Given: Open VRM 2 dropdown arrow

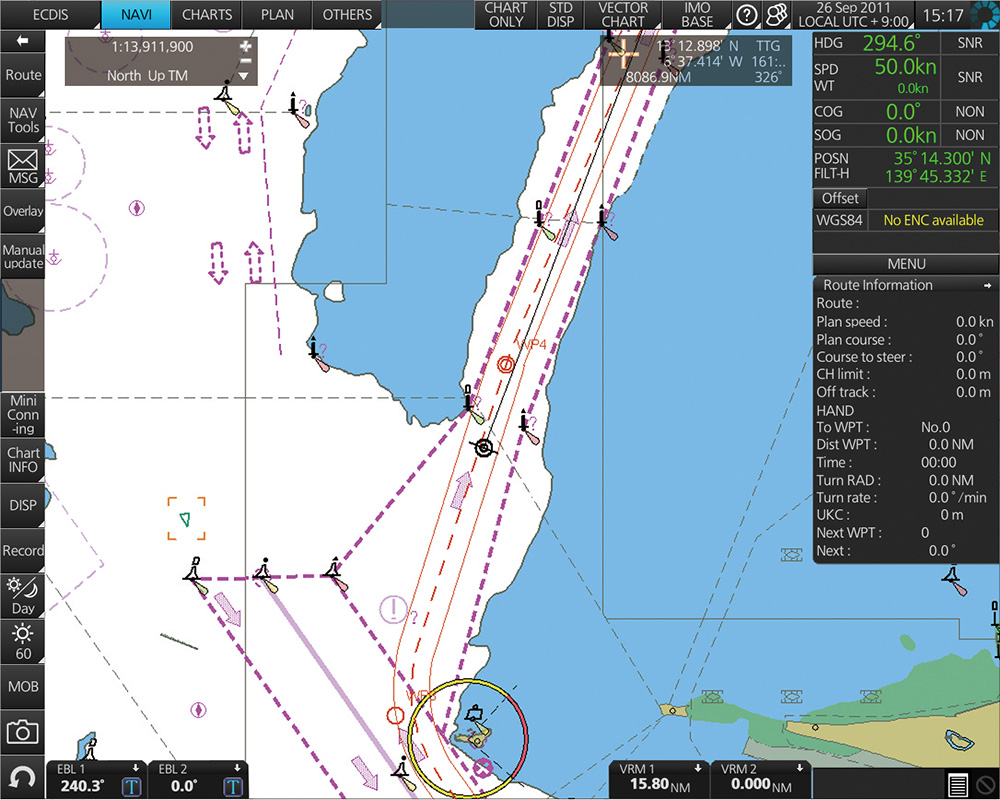Looking at the screenshot, I should point(800,768).
